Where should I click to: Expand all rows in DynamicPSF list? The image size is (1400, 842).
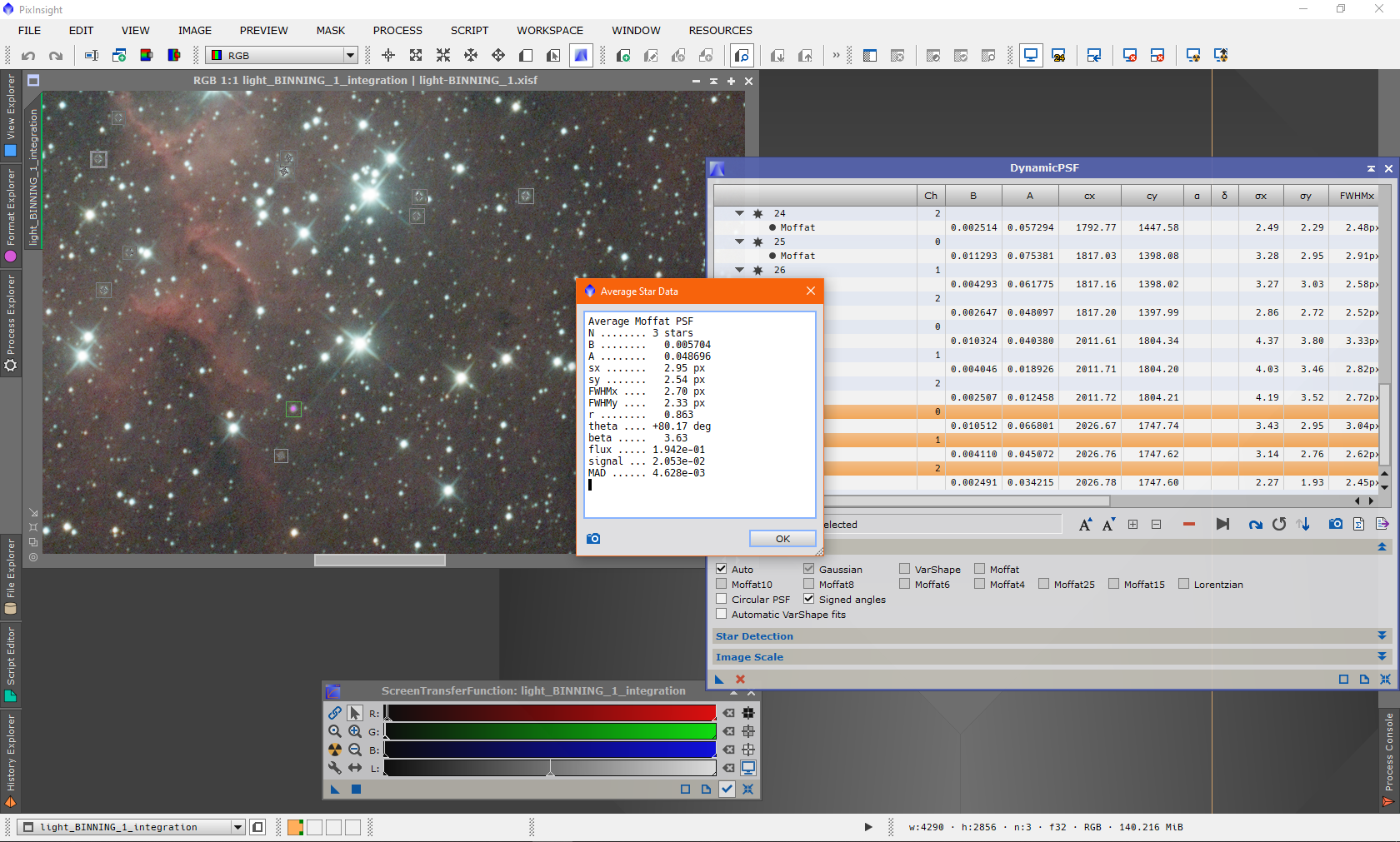1132,524
